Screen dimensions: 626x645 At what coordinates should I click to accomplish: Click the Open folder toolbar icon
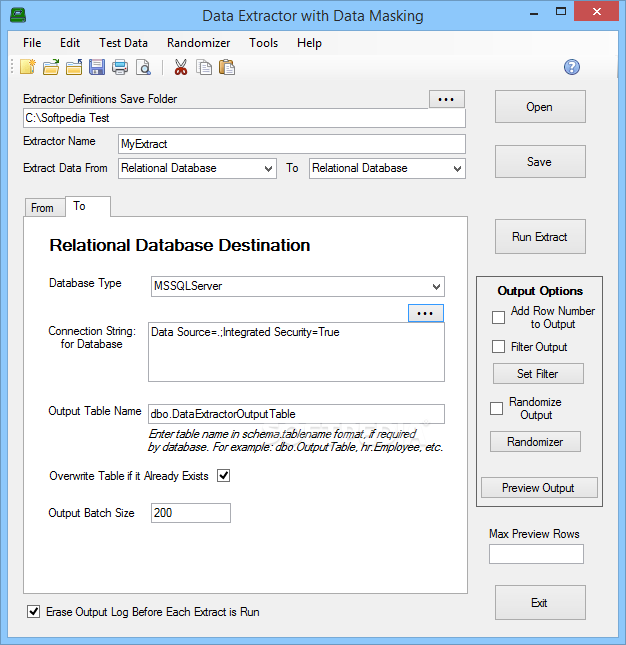tap(51, 67)
